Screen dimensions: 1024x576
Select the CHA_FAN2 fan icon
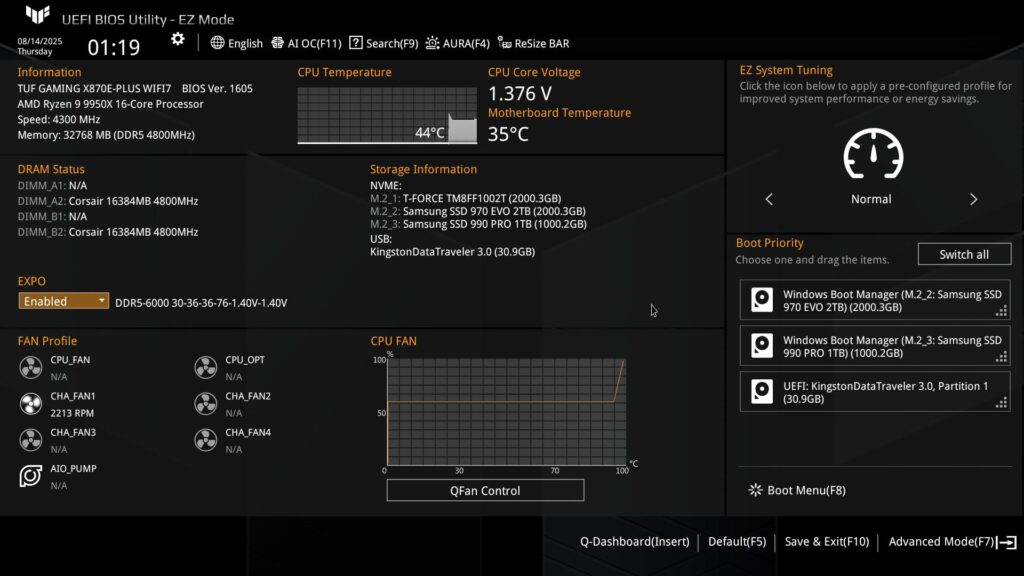click(x=206, y=404)
